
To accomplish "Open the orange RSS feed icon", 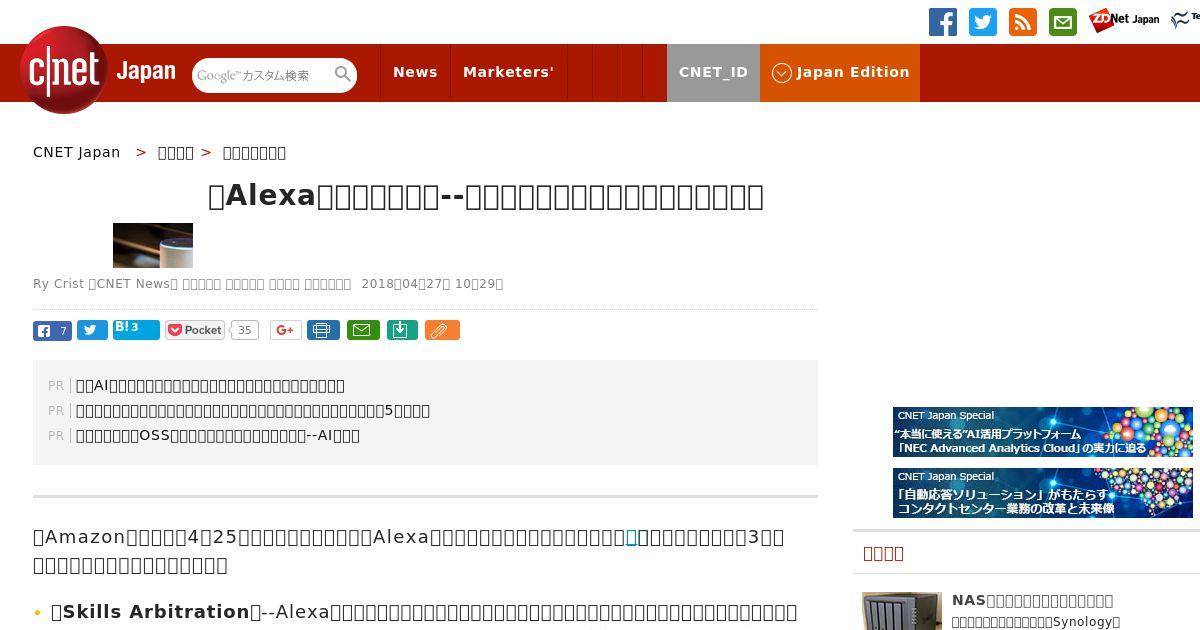I will pyautogui.click(x=1023, y=22).
